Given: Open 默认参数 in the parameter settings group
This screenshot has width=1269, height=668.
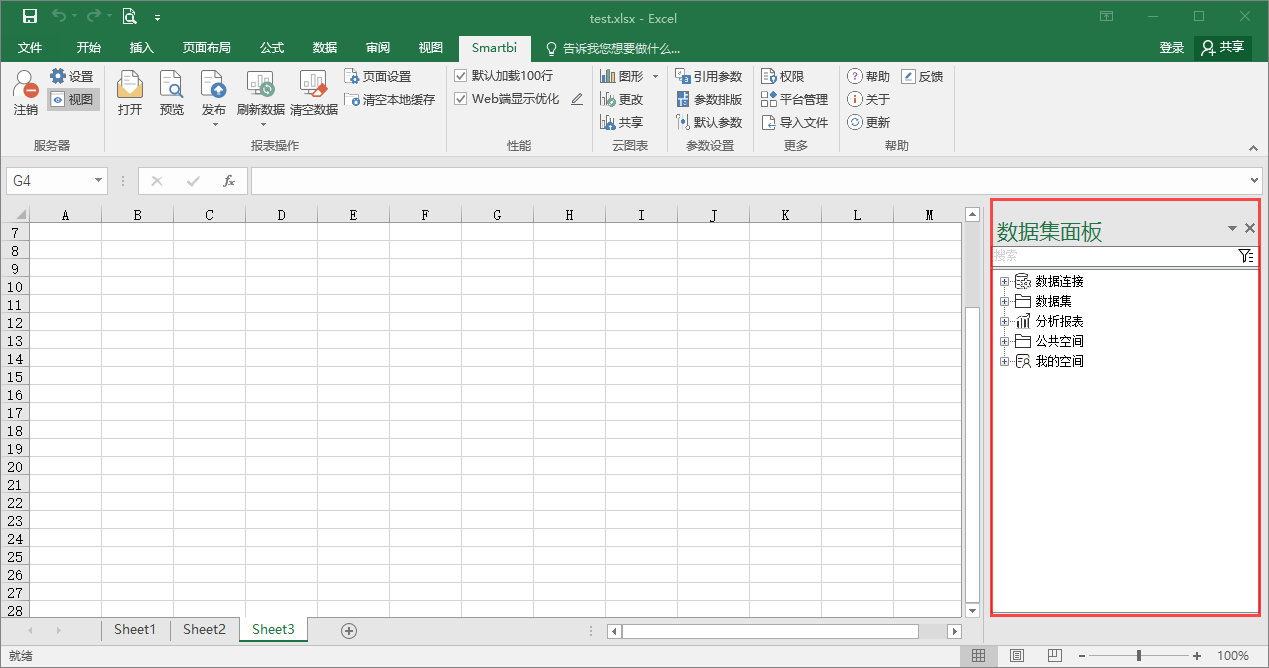Looking at the screenshot, I should click(709, 122).
